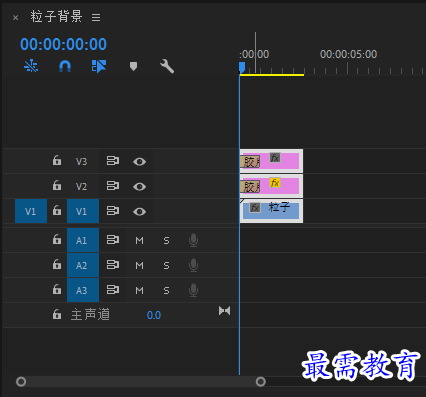Mute audio track A2
The image size is (426, 397).
[139, 265]
